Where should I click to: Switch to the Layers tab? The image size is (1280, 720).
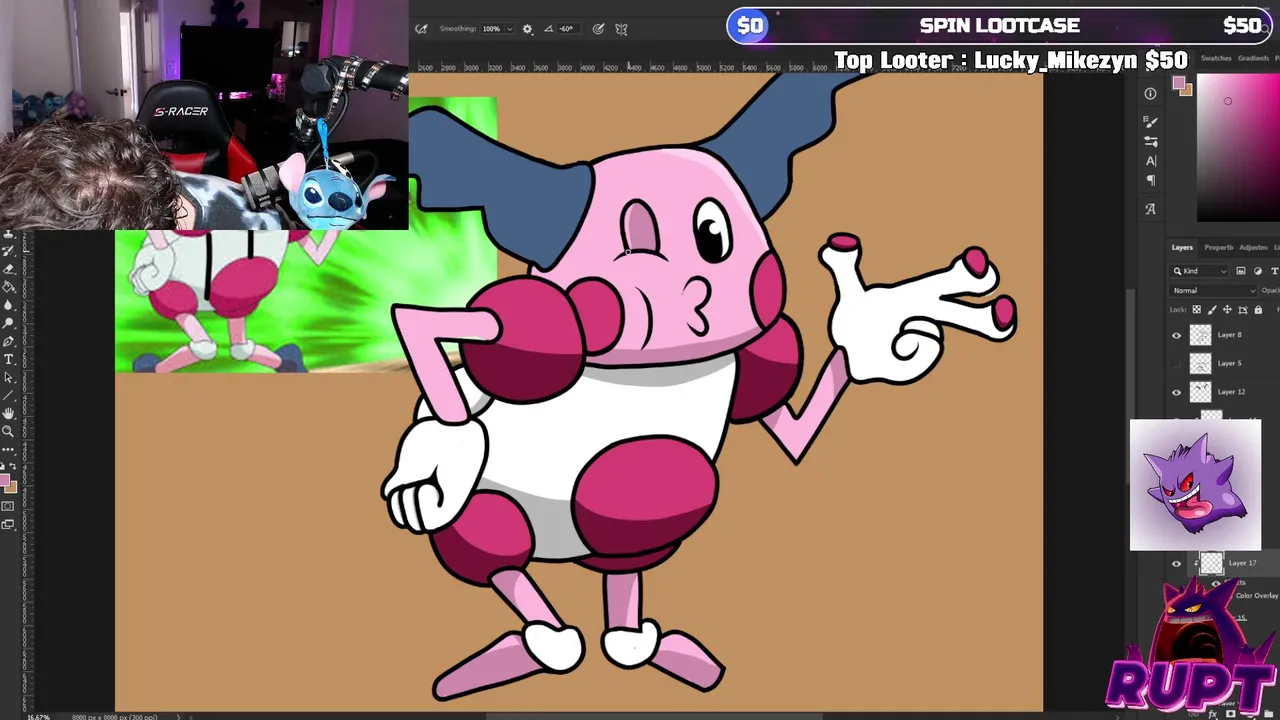(x=1182, y=247)
